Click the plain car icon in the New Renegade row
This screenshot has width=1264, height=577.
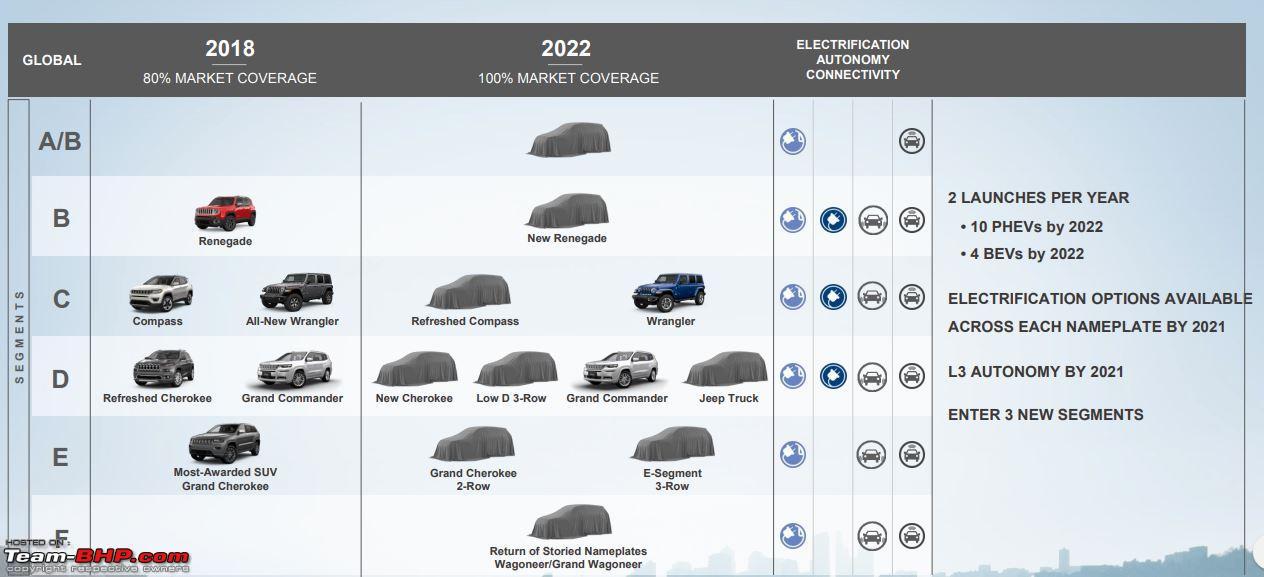pyautogui.click(x=872, y=220)
